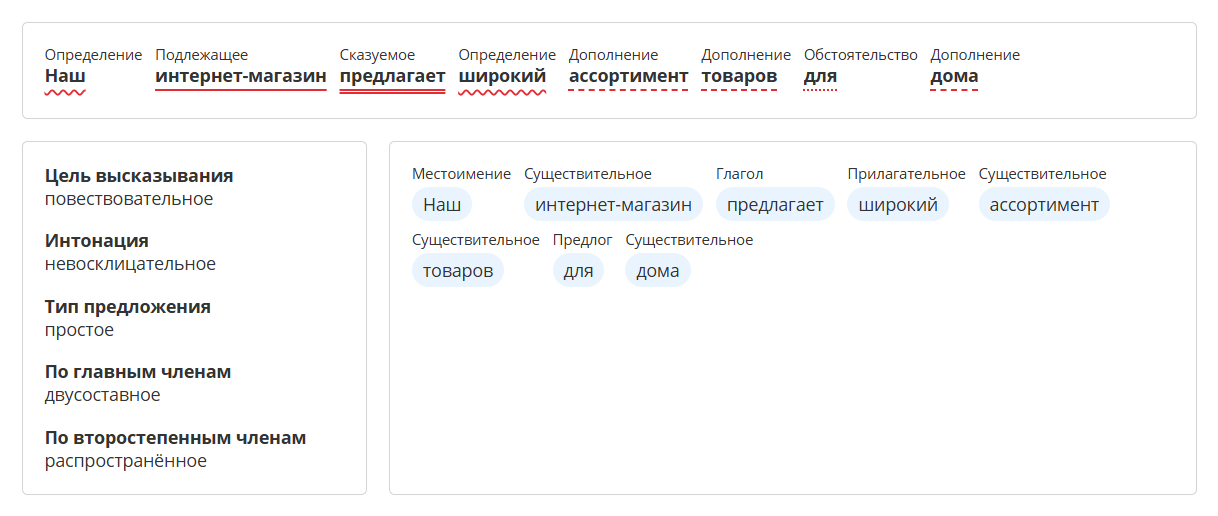Select the 'интернет-магазин' noun chip
1218x516 pixels.
click(x=613, y=205)
